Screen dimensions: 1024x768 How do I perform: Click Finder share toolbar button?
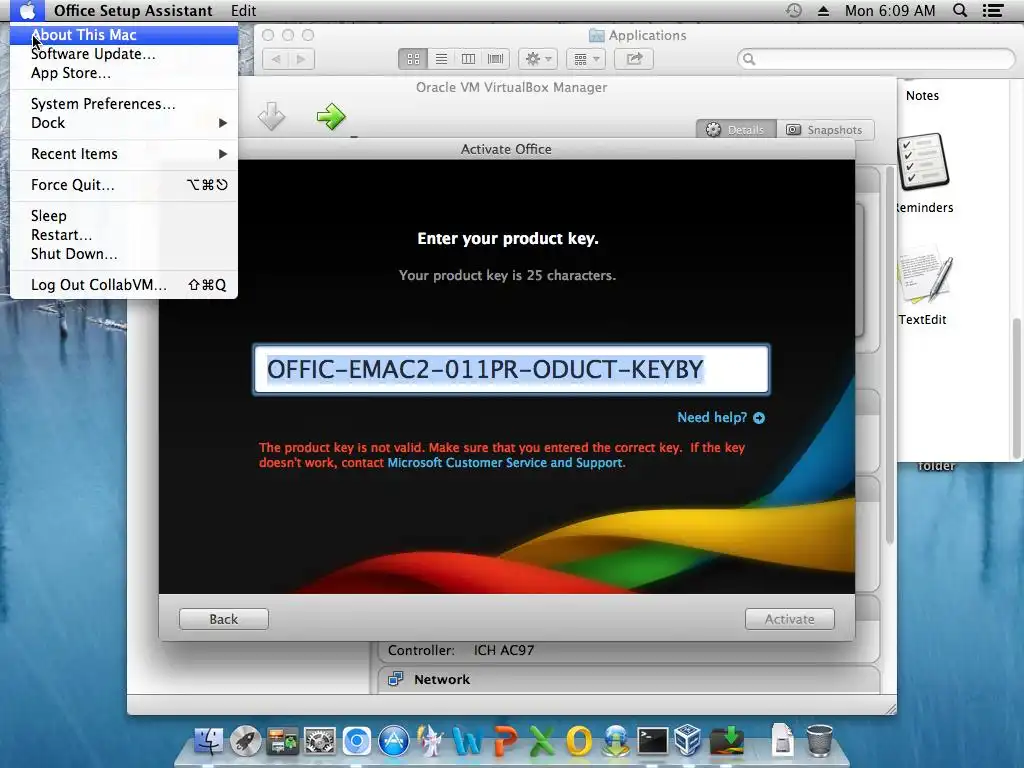click(x=634, y=59)
